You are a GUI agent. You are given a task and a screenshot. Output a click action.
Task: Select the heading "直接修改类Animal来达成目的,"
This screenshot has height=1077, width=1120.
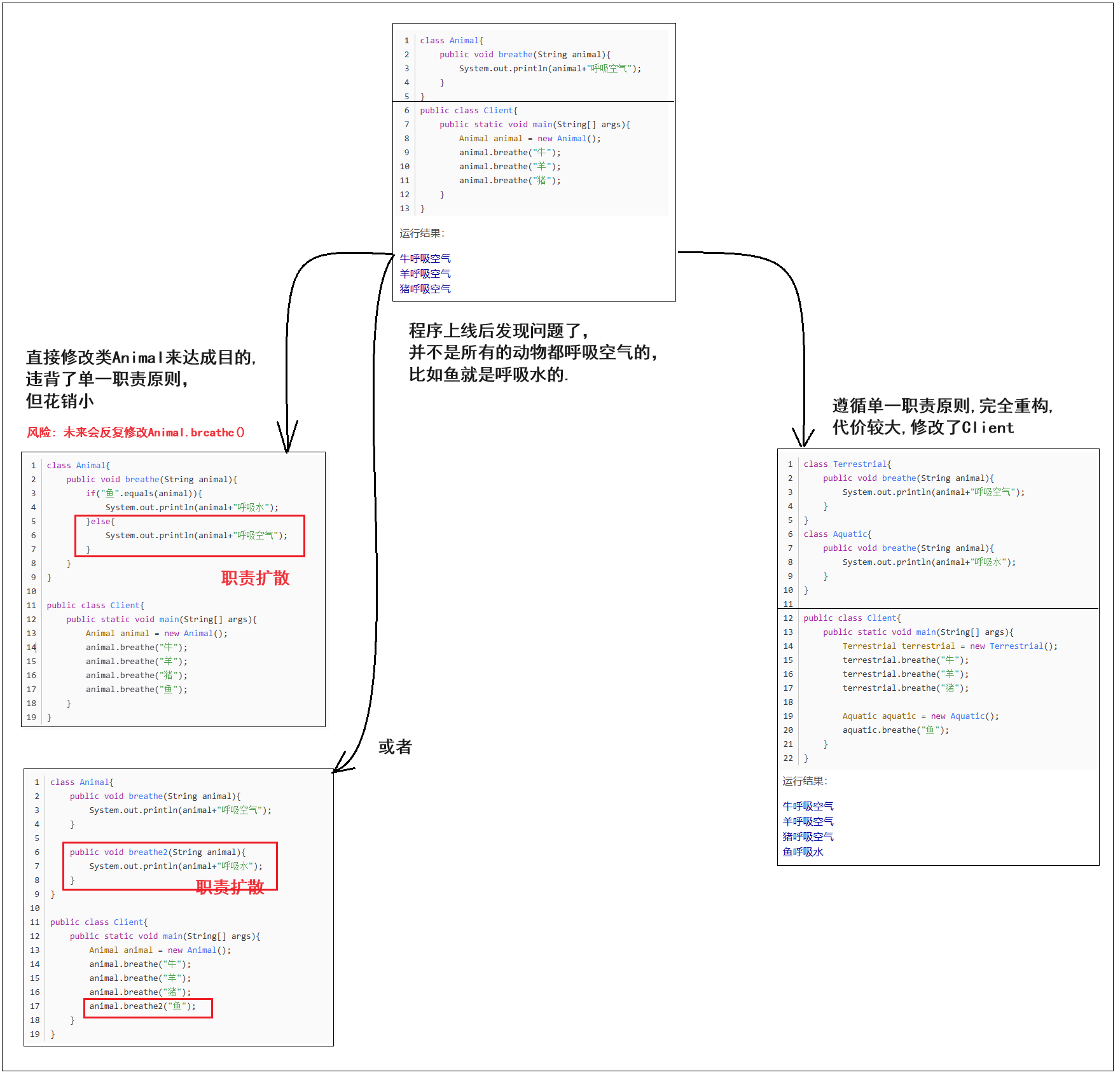click(x=141, y=358)
